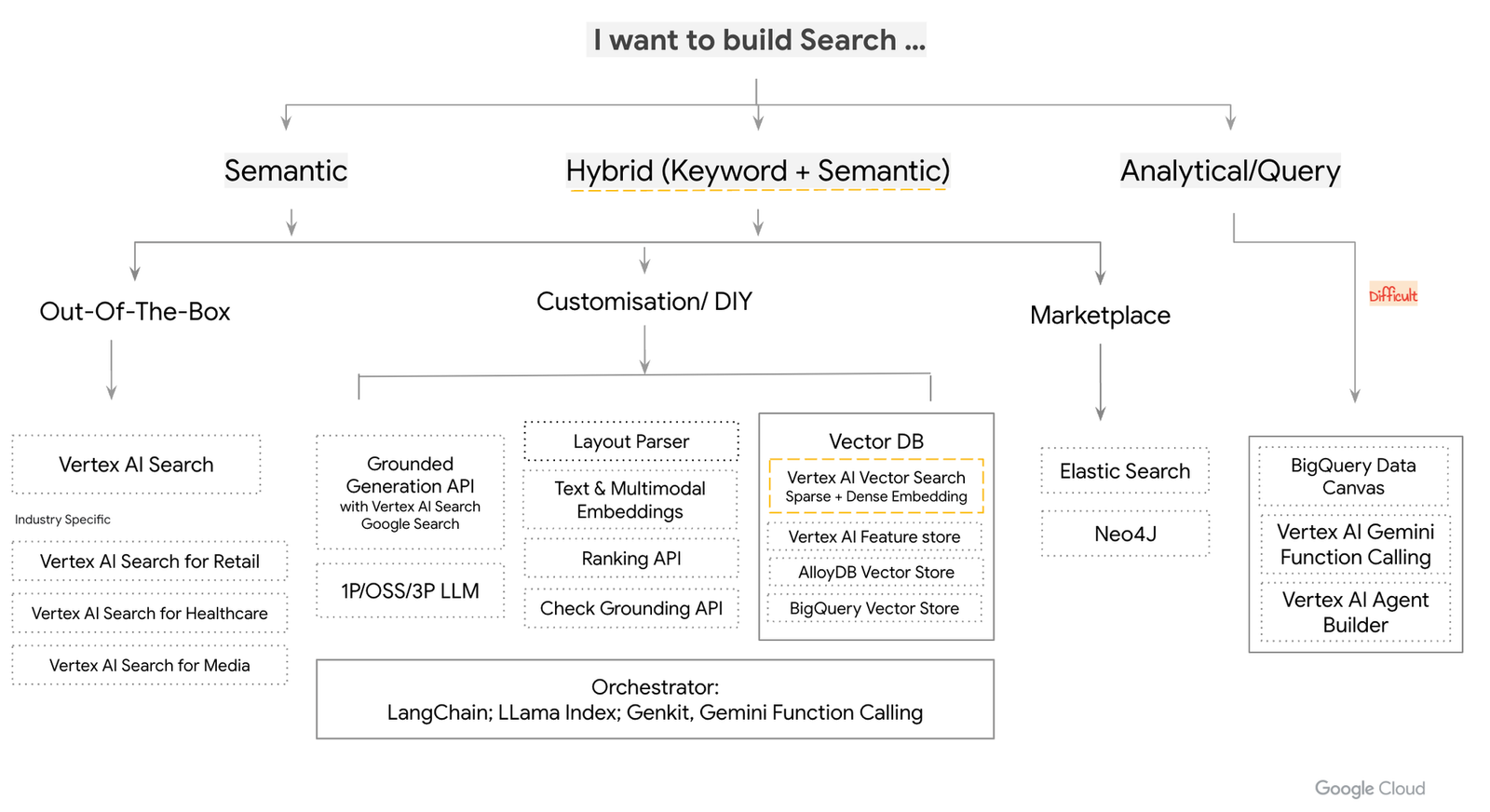The width and height of the screenshot is (1490, 812).
Task: Select Vertex AI Search for Healthcare box
Action: click(x=150, y=614)
